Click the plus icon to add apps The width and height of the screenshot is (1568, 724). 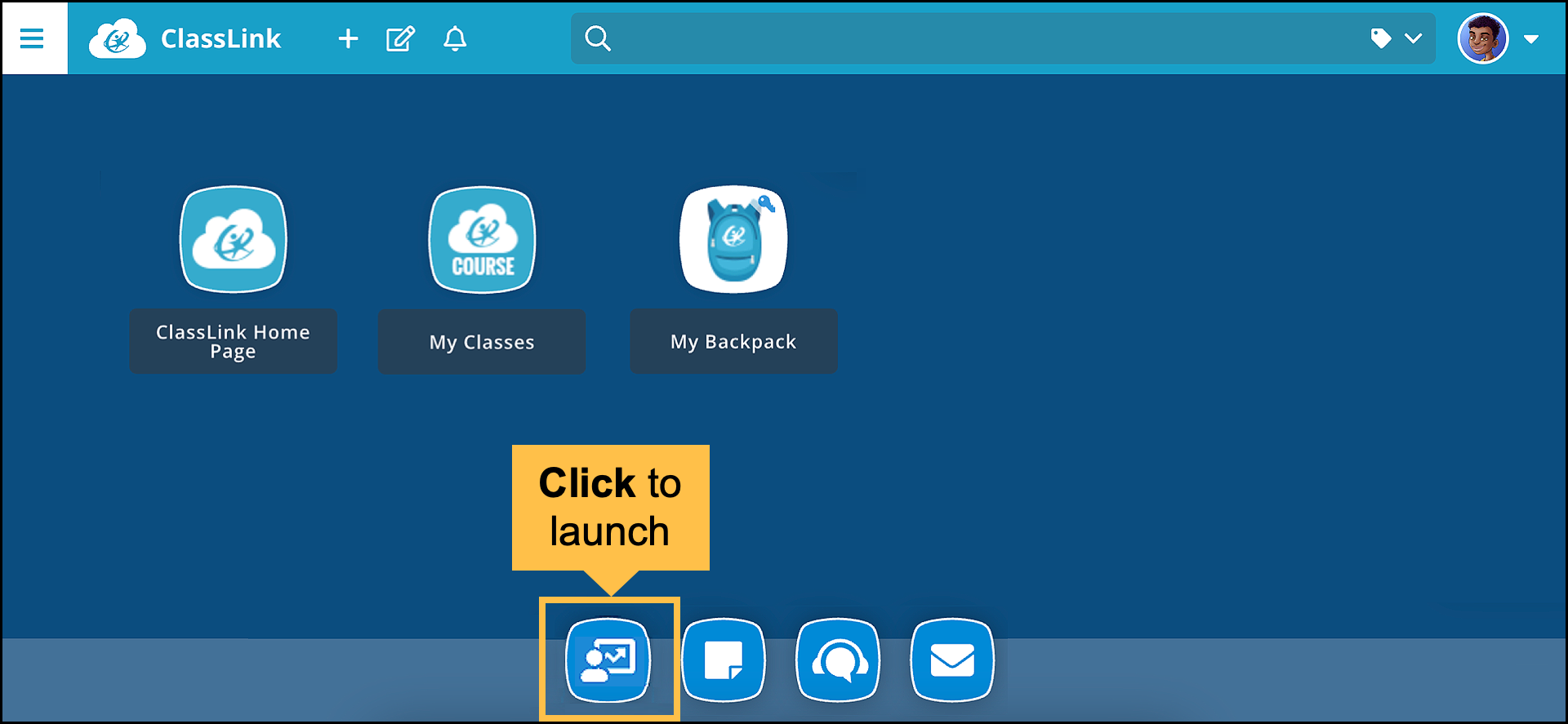point(348,38)
